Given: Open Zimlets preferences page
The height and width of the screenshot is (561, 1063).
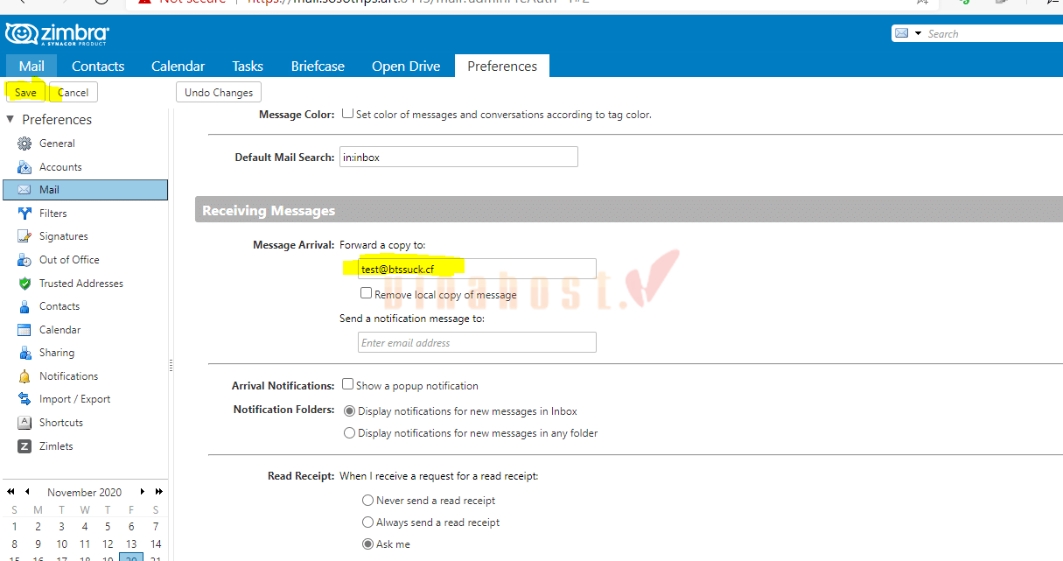Looking at the screenshot, I should (x=56, y=446).
